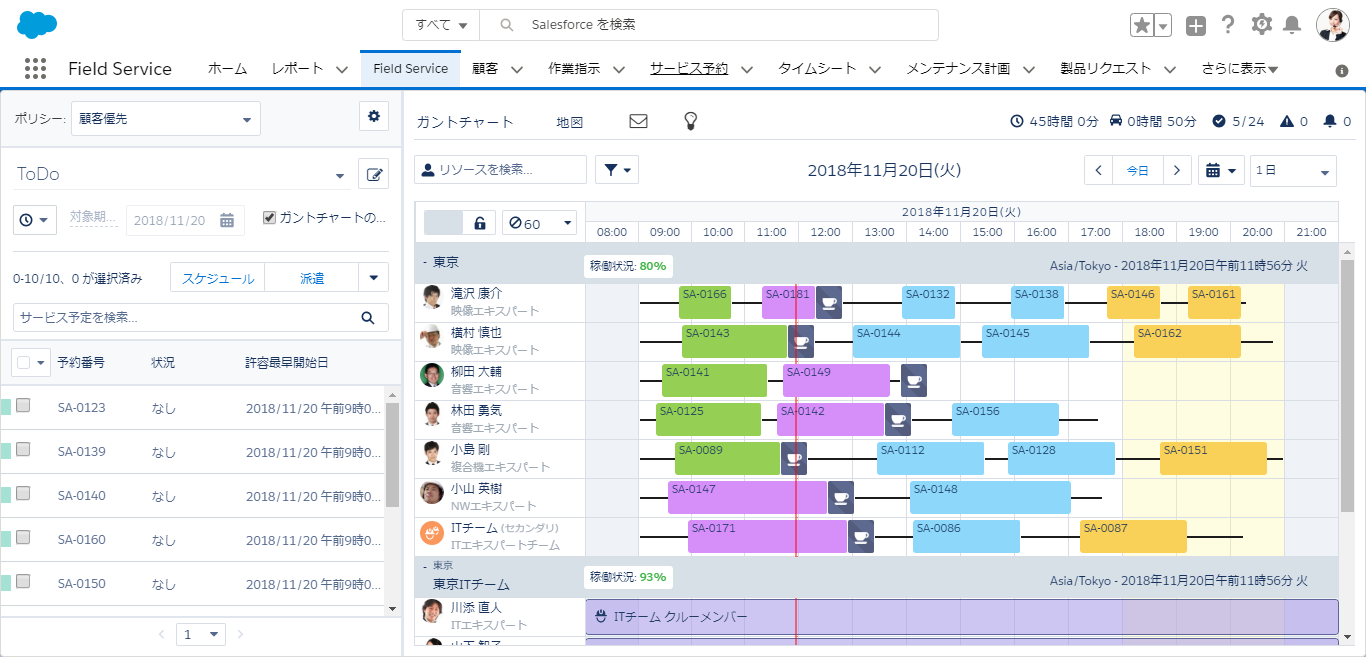
Task: Go to the previous day arrow
Action: pos(1098,170)
